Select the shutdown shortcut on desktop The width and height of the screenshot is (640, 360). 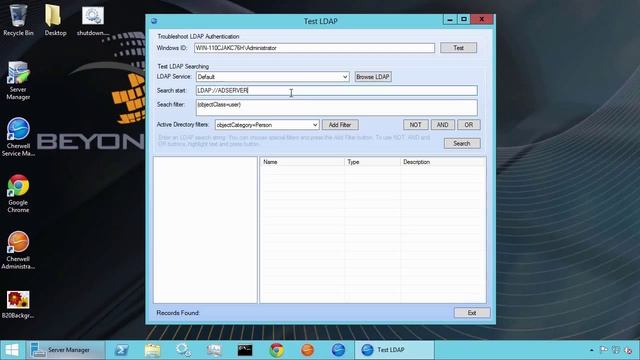[x=93, y=20]
